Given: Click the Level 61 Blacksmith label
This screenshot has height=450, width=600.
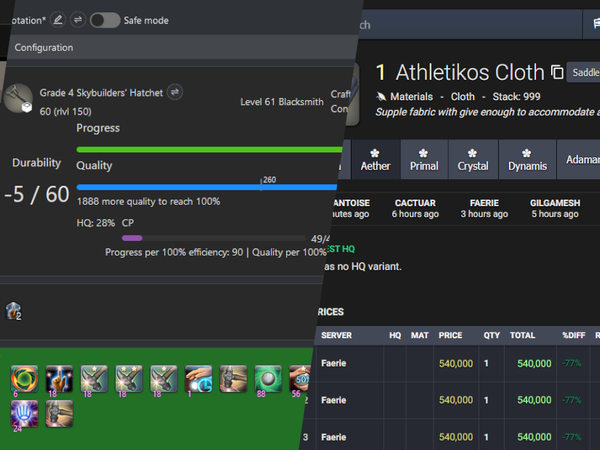Looking at the screenshot, I should pyautogui.click(x=282, y=102).
